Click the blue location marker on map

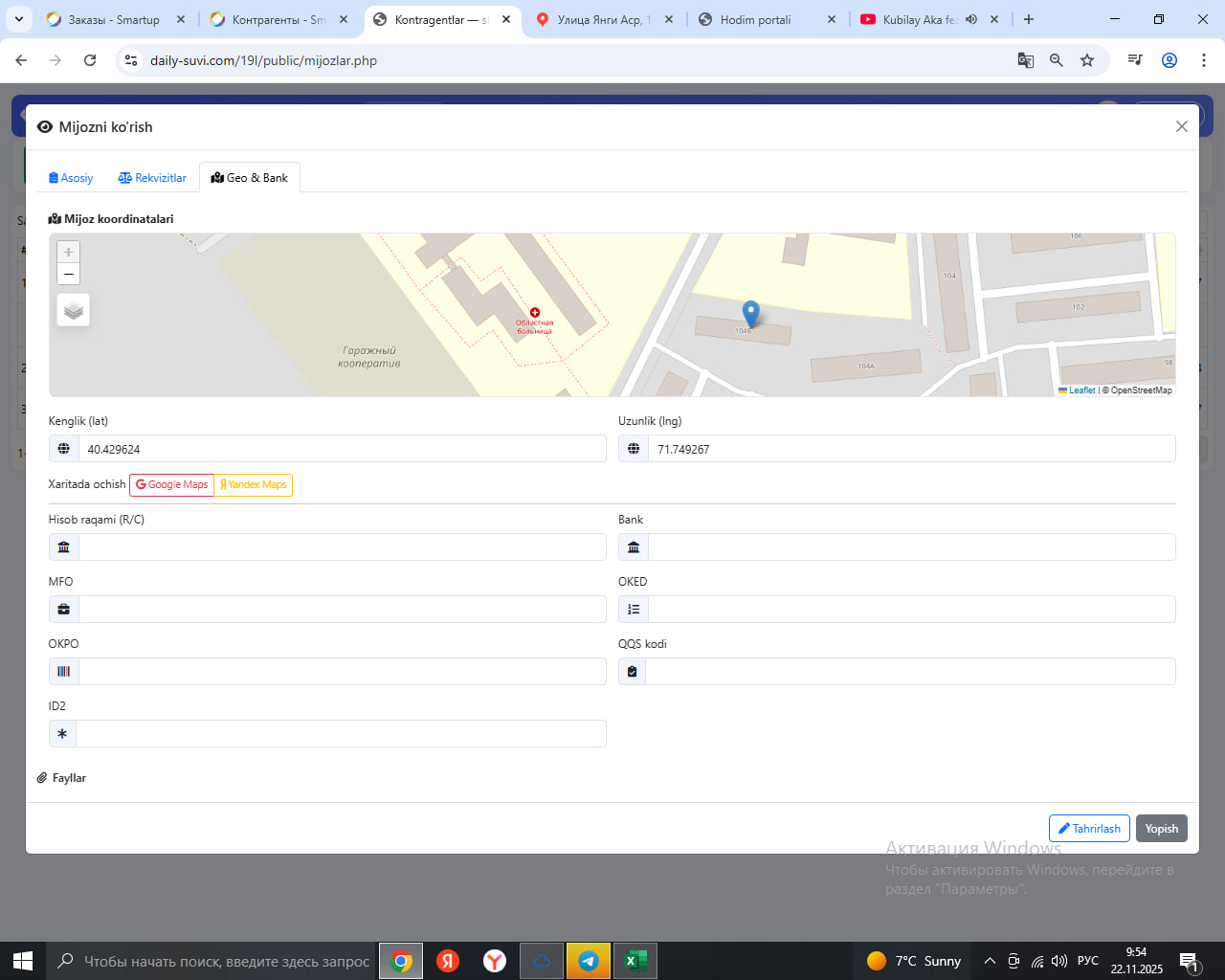click(x=751, y=313)
